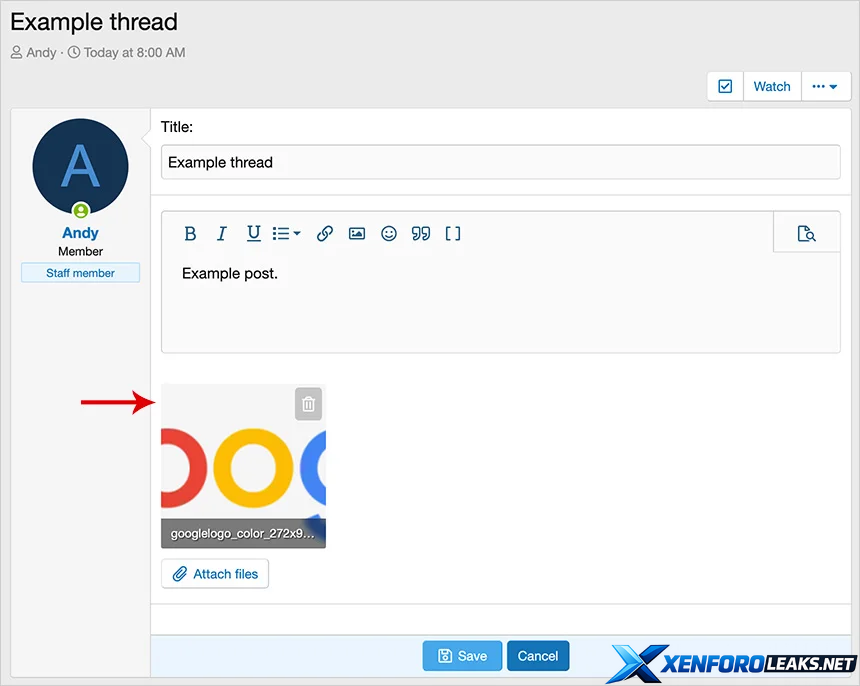Screen dimensions: 860x686
Task: Click into the Title input field
Action: coord(500,162)
